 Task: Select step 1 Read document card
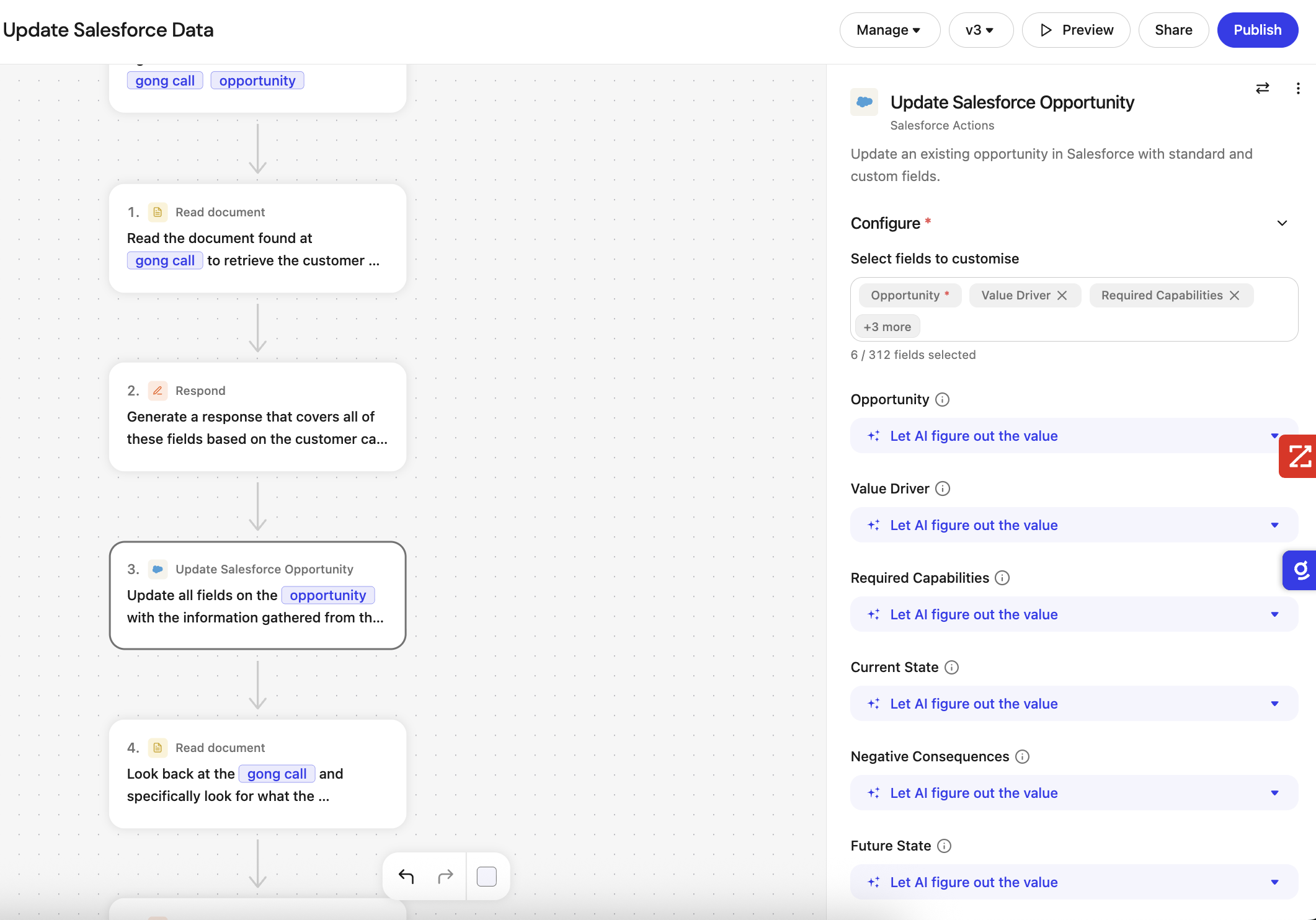(x=257, y=238)
